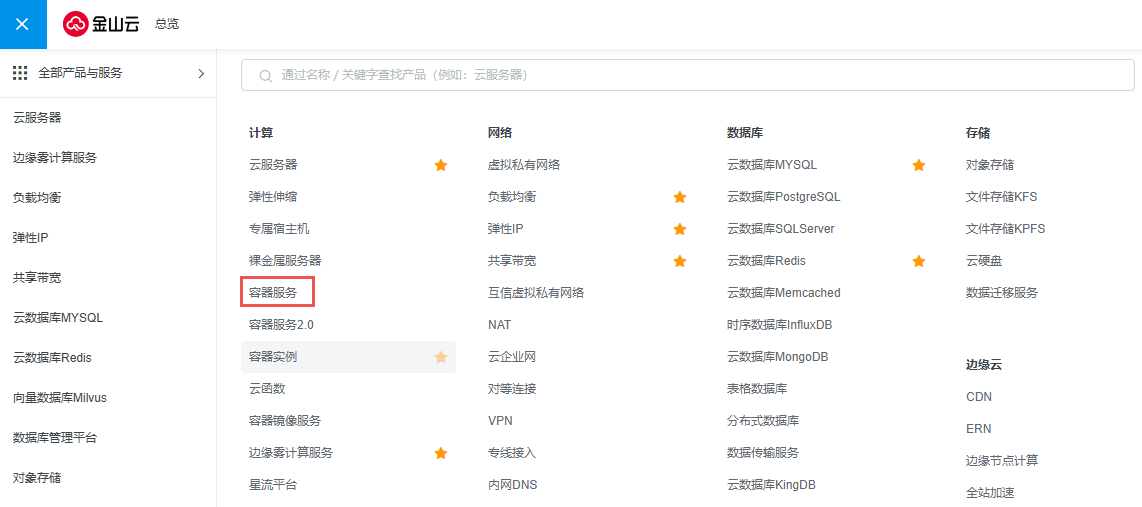Open 虚拟私有网络 under 网络
The height and width of the screenshot is (507, 1142).
524,165
